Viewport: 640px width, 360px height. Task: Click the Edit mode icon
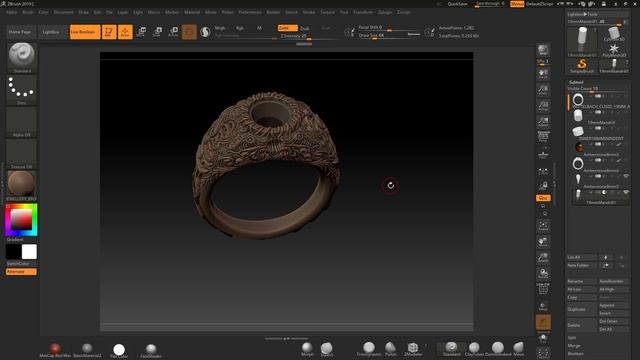click(109, 32)
